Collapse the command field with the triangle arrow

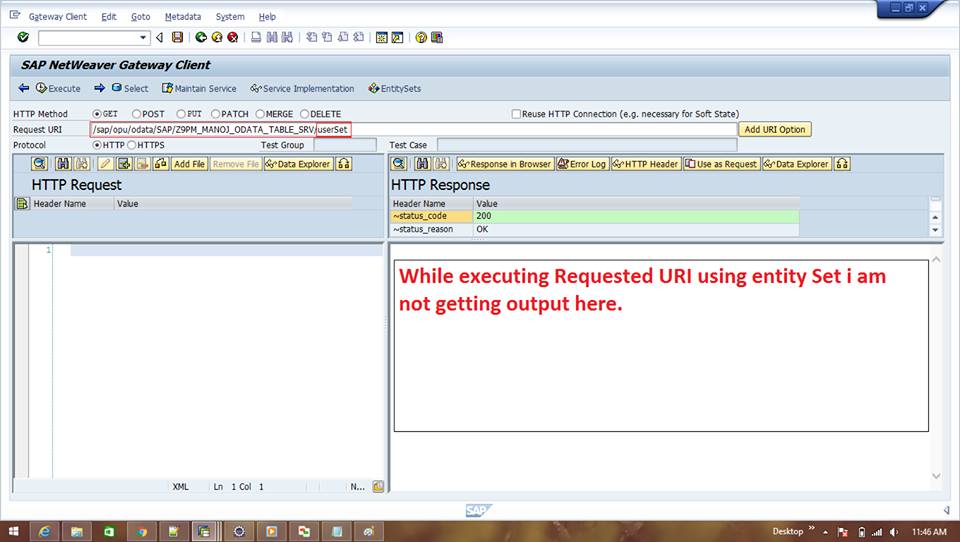(x=159, y=37)
